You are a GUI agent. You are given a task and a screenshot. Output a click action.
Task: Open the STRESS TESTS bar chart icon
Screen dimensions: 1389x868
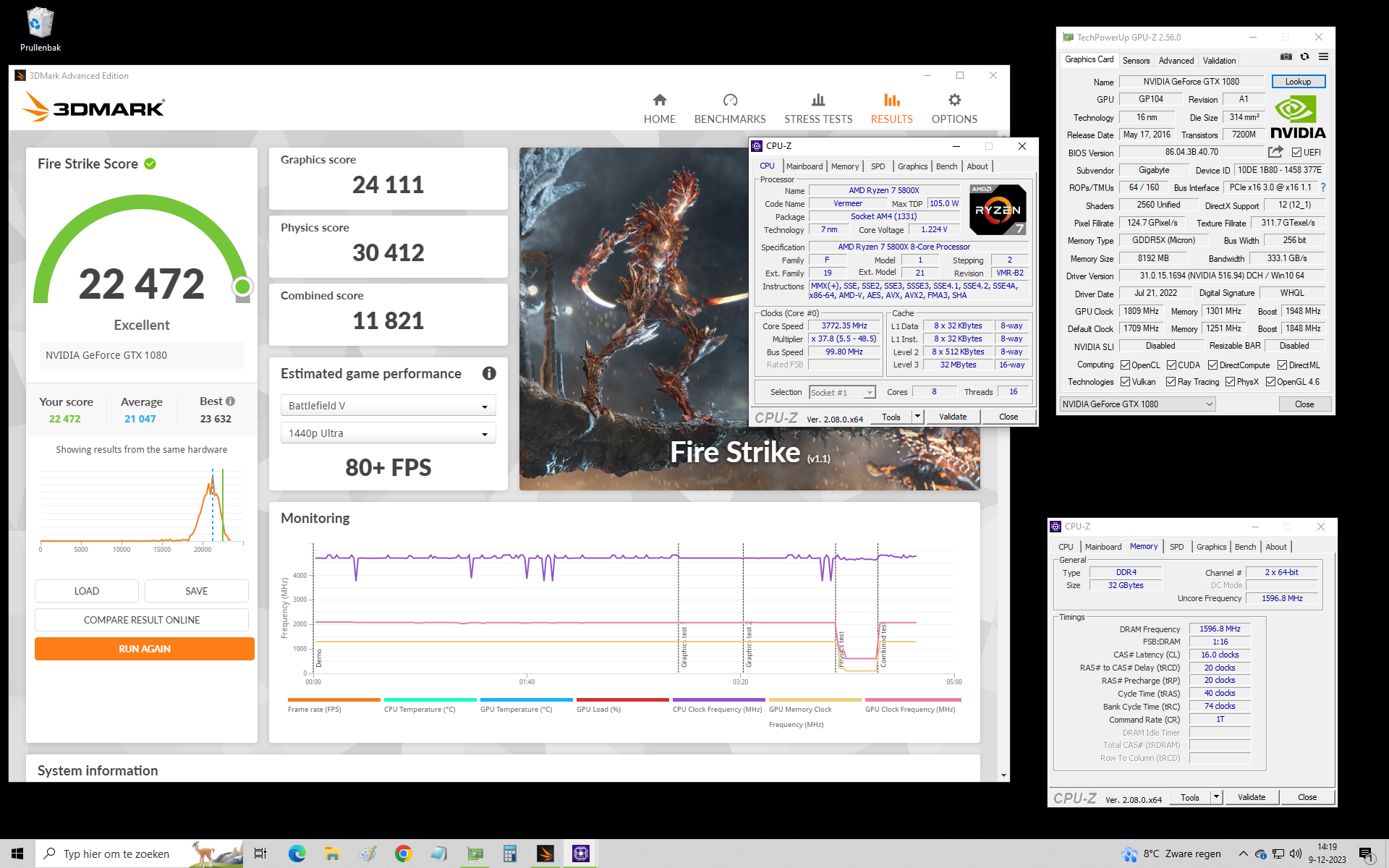[818, 100]
